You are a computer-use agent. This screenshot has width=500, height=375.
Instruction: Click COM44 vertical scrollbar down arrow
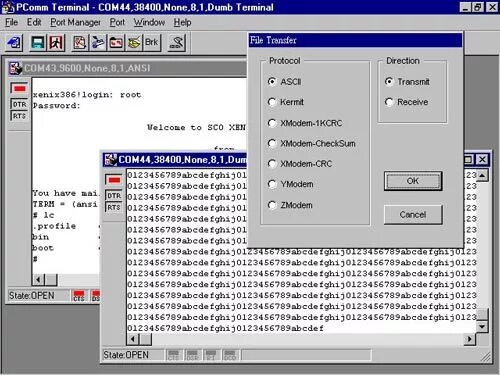482,327
